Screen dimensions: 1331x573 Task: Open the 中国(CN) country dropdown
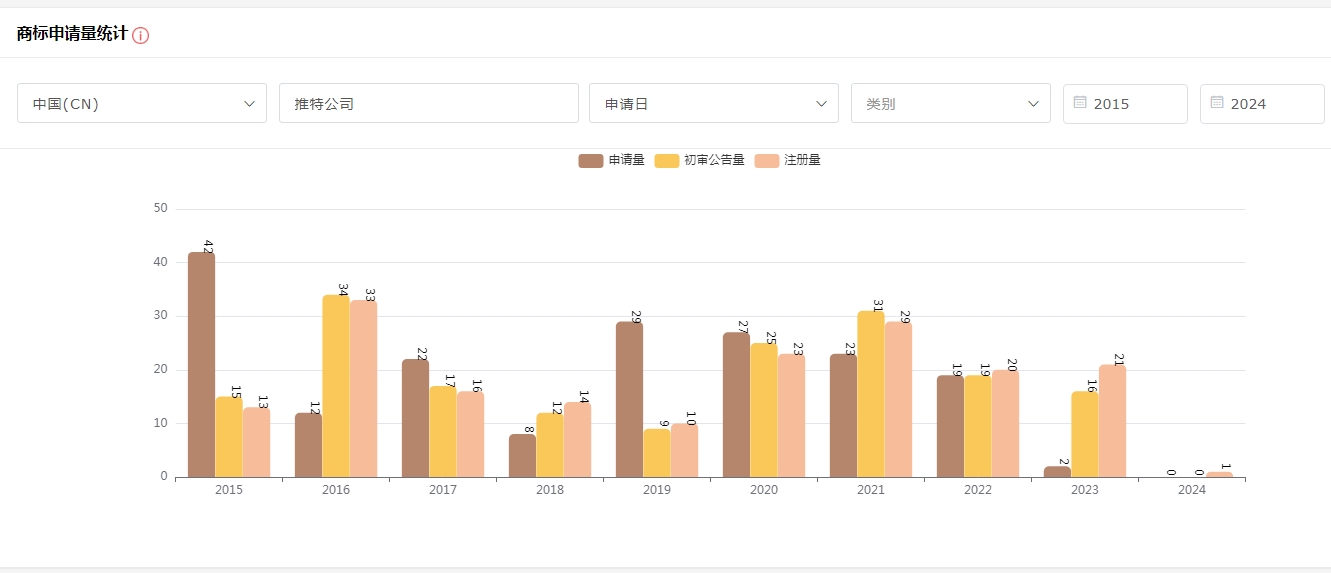tap(142, 103)
